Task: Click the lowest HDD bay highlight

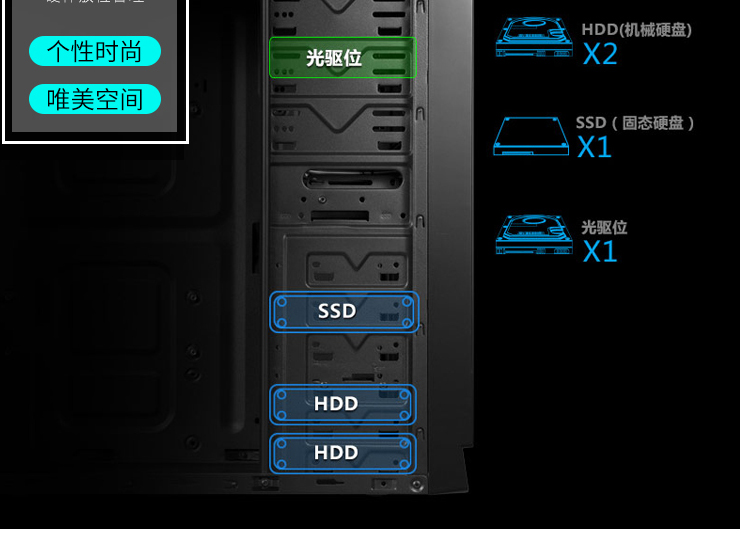Action: (343, 453)
